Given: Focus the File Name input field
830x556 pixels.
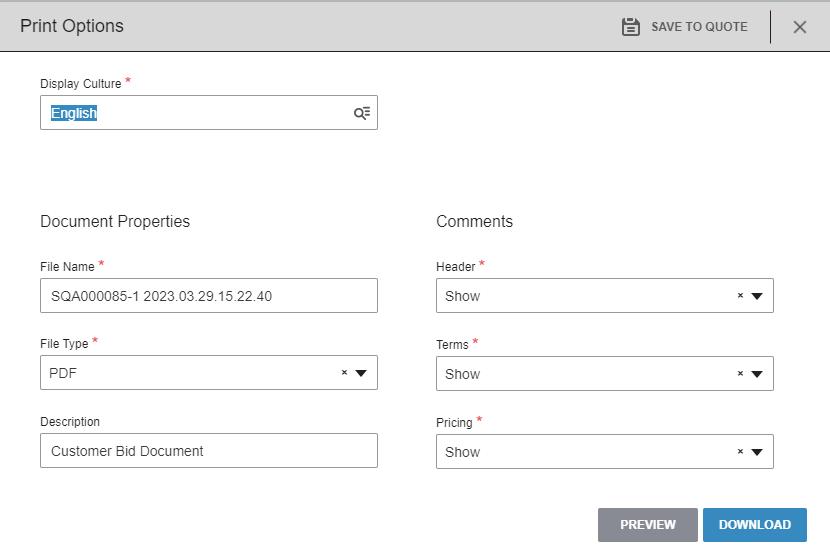Looking at the screenshot, I should [209, 296].
